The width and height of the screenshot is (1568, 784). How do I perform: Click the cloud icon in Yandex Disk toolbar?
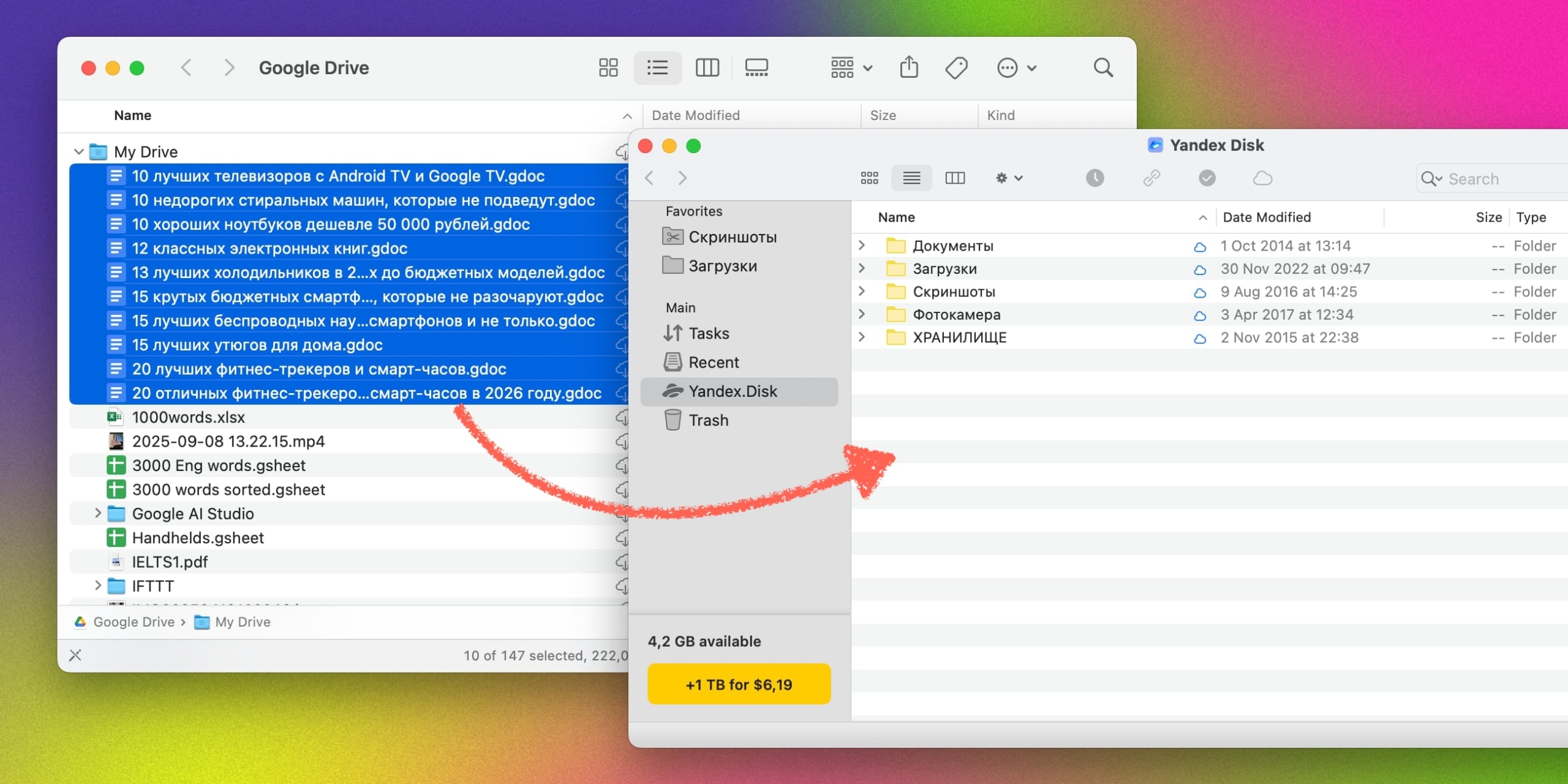coord(1262,178)
